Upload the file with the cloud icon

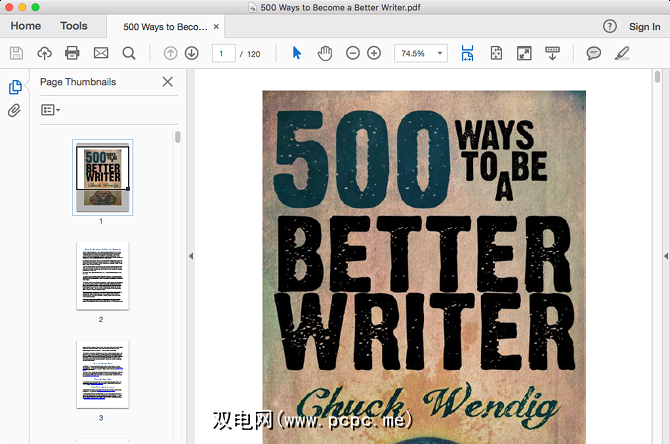(x=44, y=53)
